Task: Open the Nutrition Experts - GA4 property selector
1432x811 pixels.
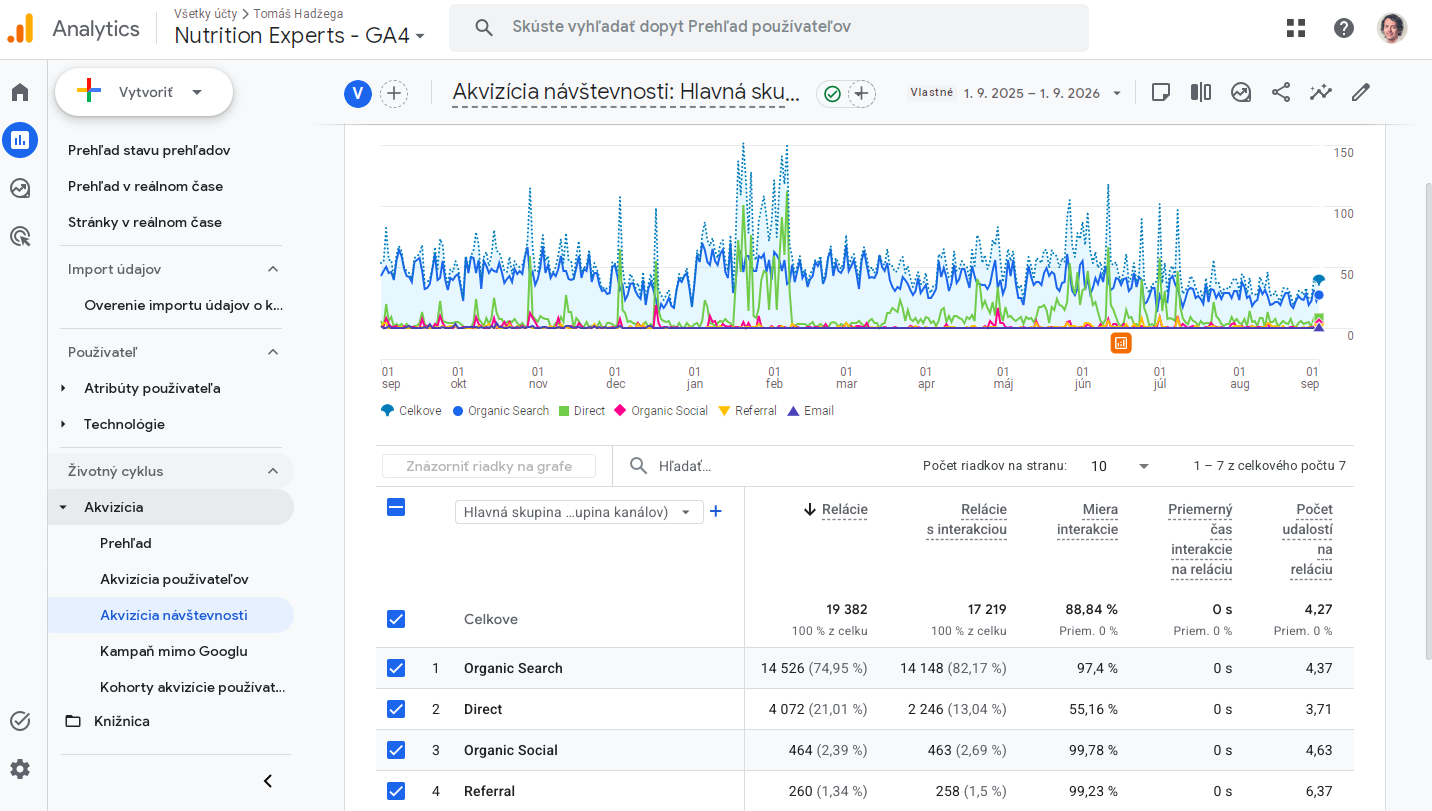Action: pyautogui.click(x=300, y=35)
